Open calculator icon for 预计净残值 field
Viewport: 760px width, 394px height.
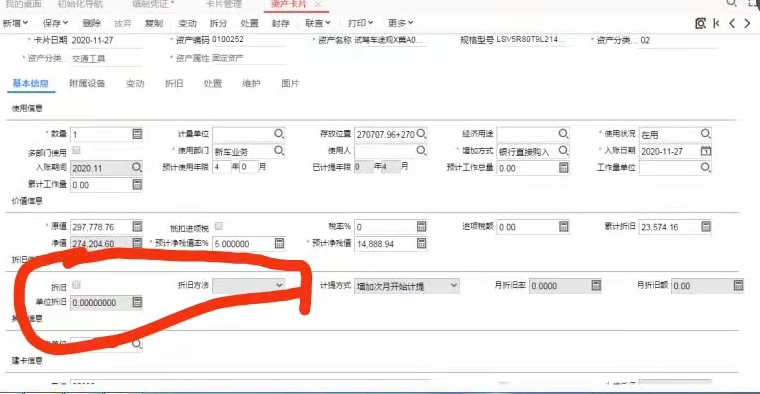[421, 243]
